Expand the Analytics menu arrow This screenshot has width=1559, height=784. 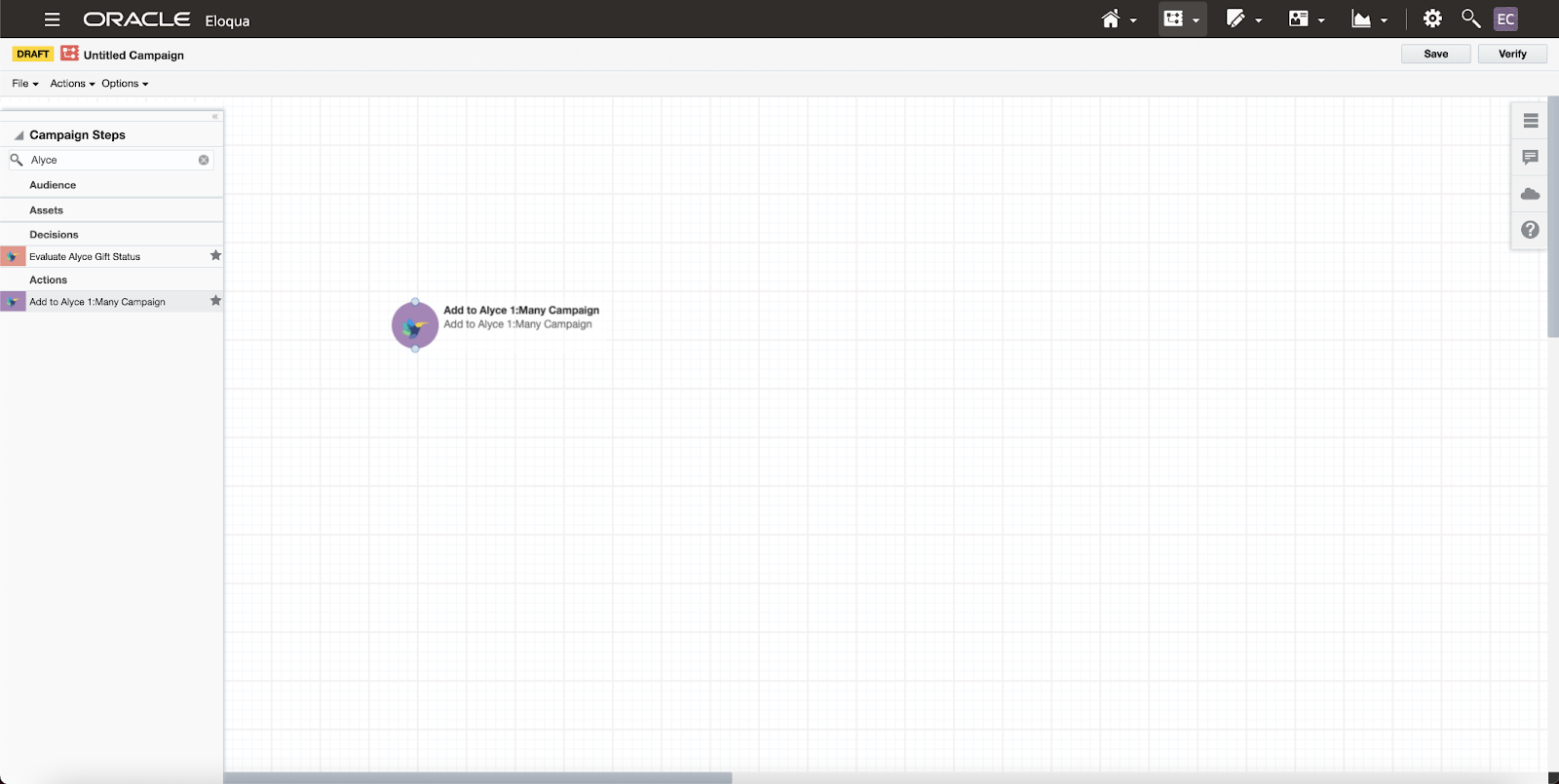1384,20
